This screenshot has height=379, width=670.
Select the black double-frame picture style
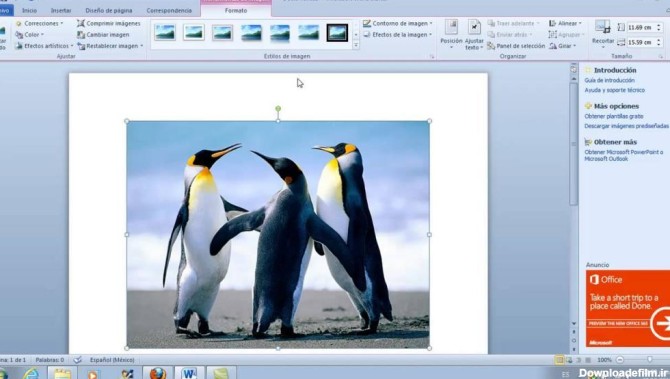click(337, 32)
